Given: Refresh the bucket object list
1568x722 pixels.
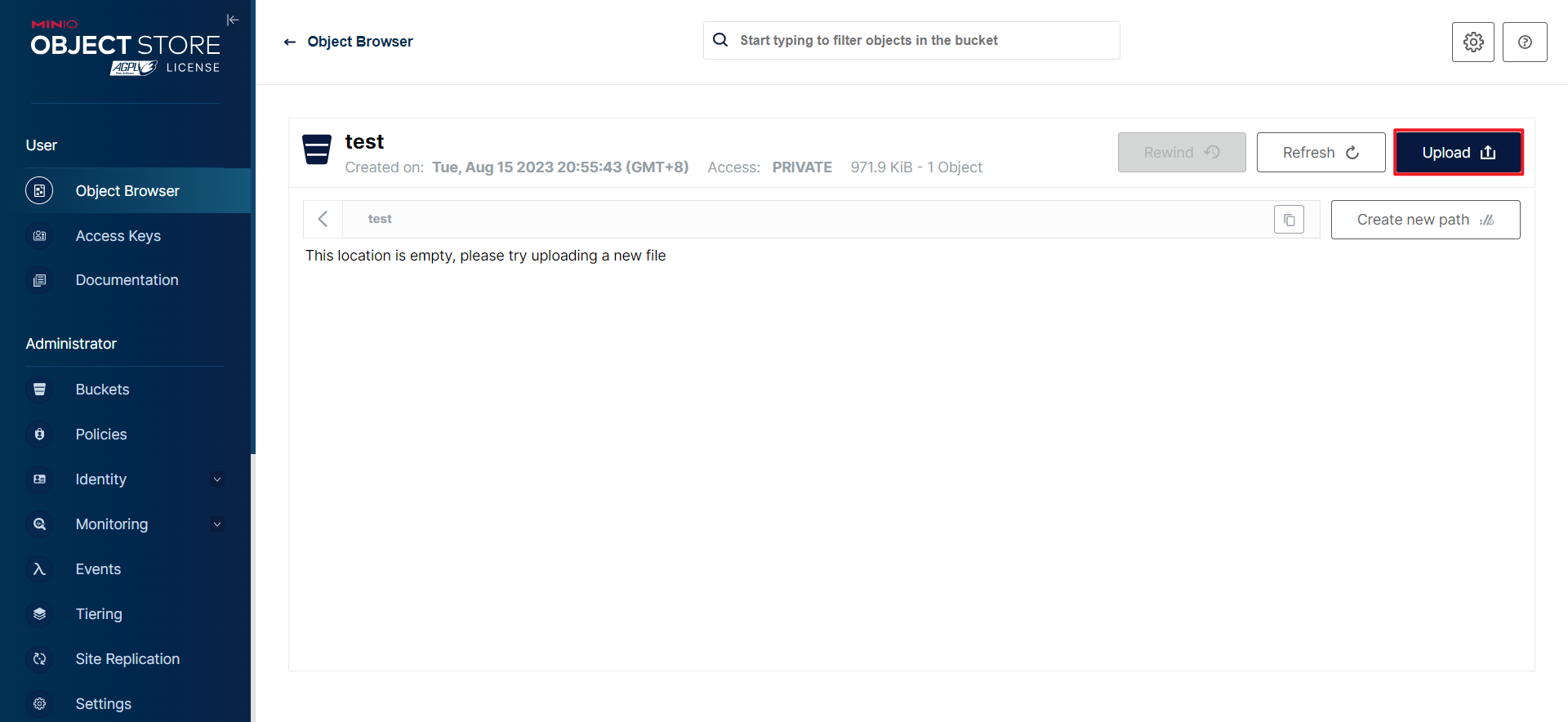Looking at the screenshot, I should pos(1320,153).
